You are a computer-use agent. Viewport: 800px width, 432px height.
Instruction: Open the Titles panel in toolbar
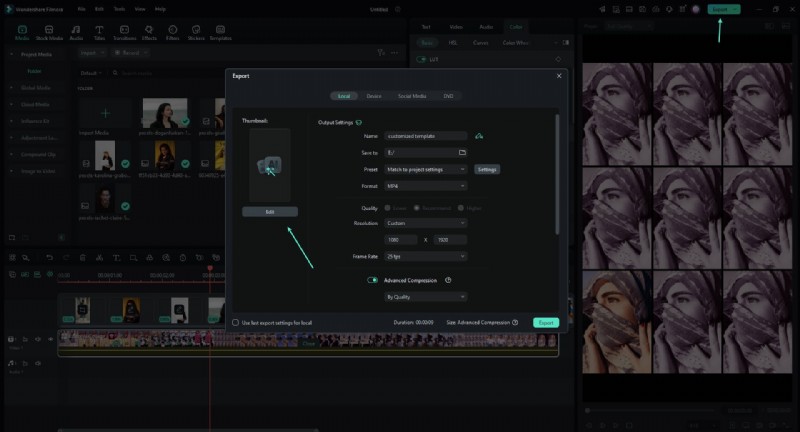tap(99, 32)
